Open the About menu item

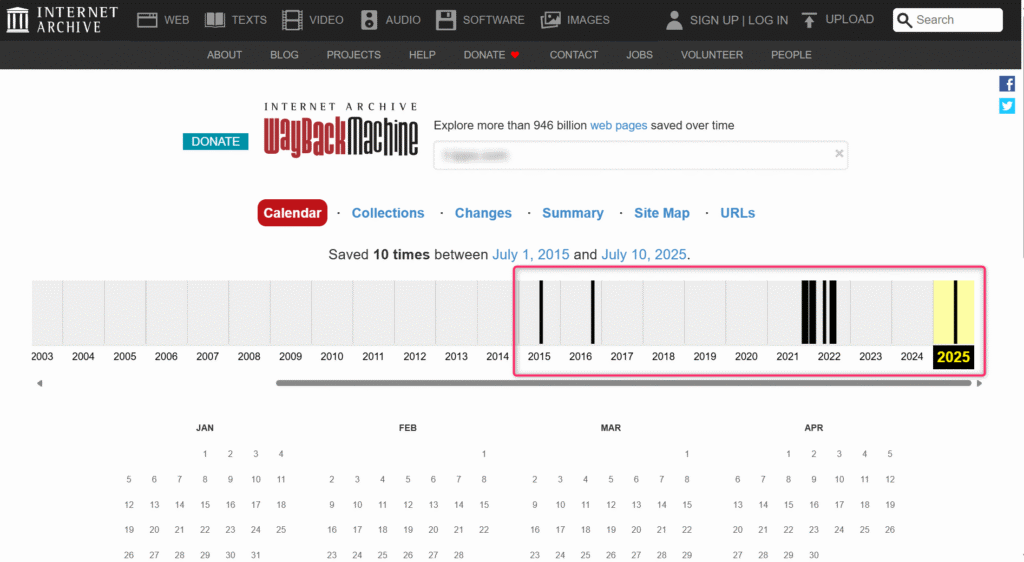click(x=225, y=55)
